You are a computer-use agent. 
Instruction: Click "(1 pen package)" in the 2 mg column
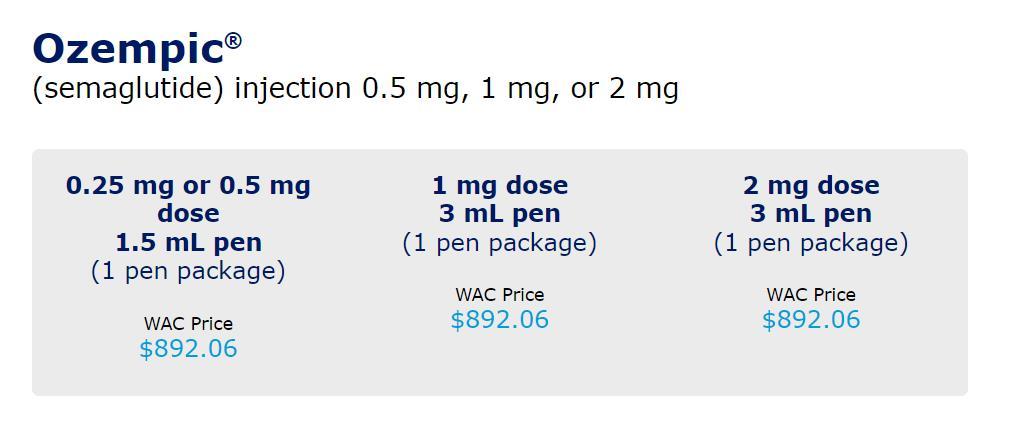(811, 243)
